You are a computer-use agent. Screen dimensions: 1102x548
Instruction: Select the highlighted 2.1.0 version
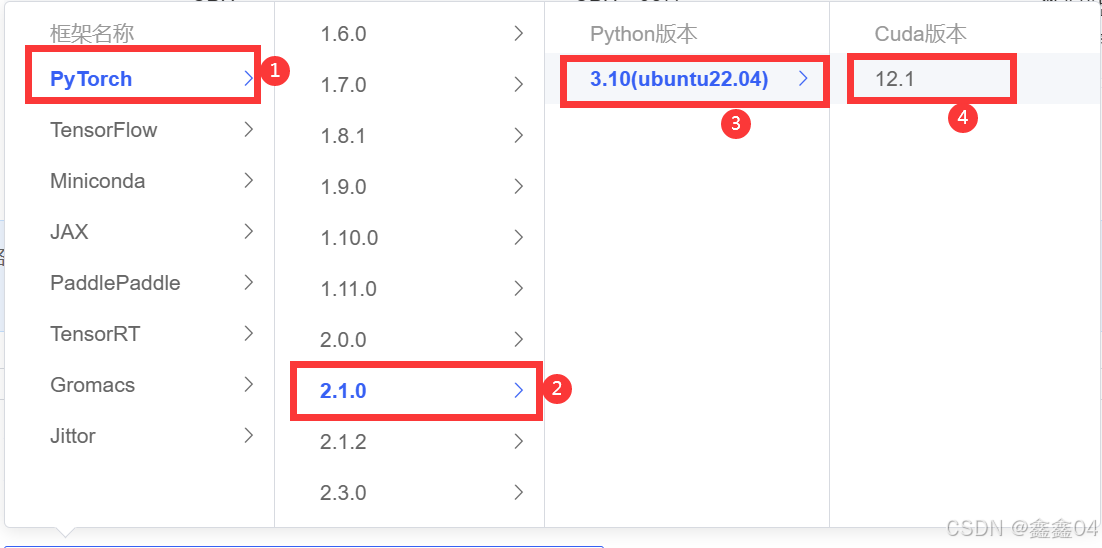click(x=343, y=391)
